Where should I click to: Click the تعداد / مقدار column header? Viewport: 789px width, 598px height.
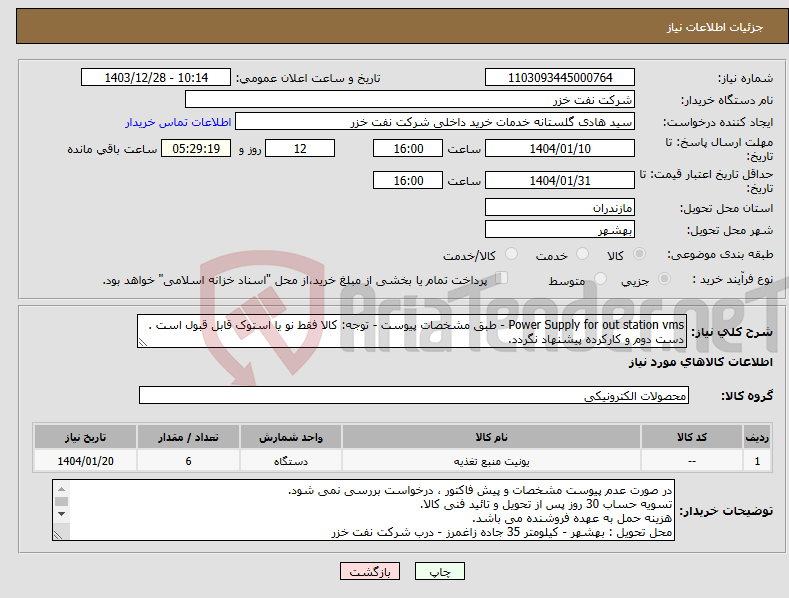[x=188, y=437]
